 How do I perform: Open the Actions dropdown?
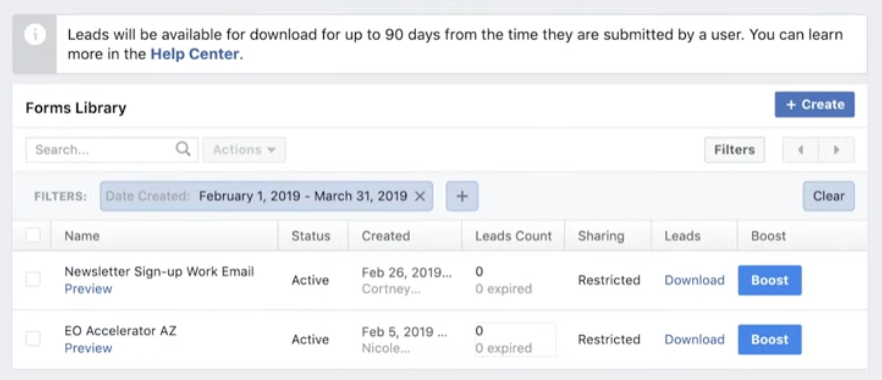coord(244,150)
